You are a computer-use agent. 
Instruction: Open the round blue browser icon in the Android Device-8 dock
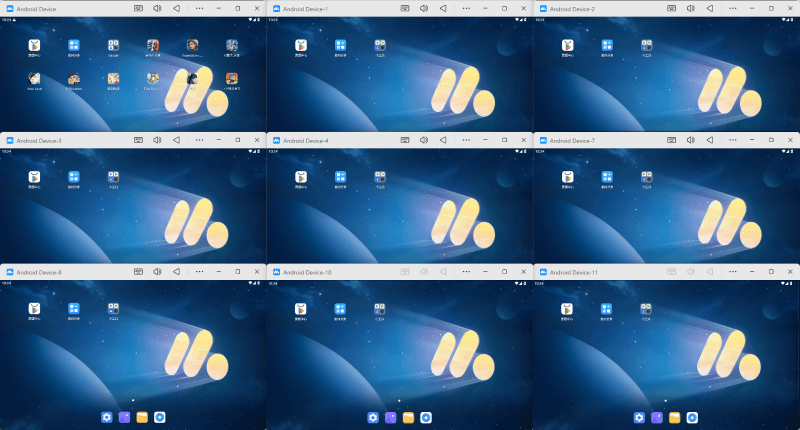(x=160, y=417)
